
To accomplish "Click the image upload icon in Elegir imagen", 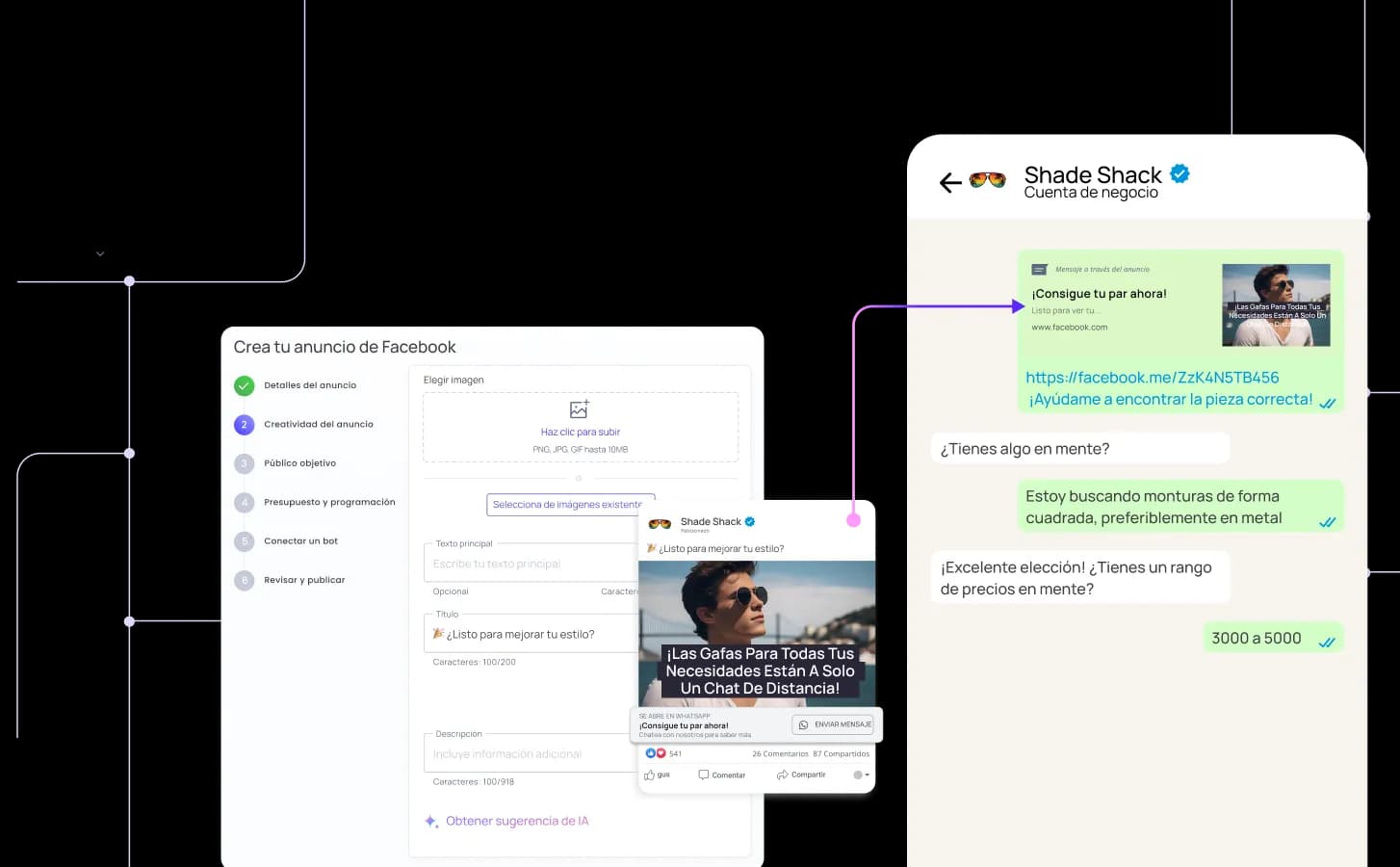I will (581, 408).
